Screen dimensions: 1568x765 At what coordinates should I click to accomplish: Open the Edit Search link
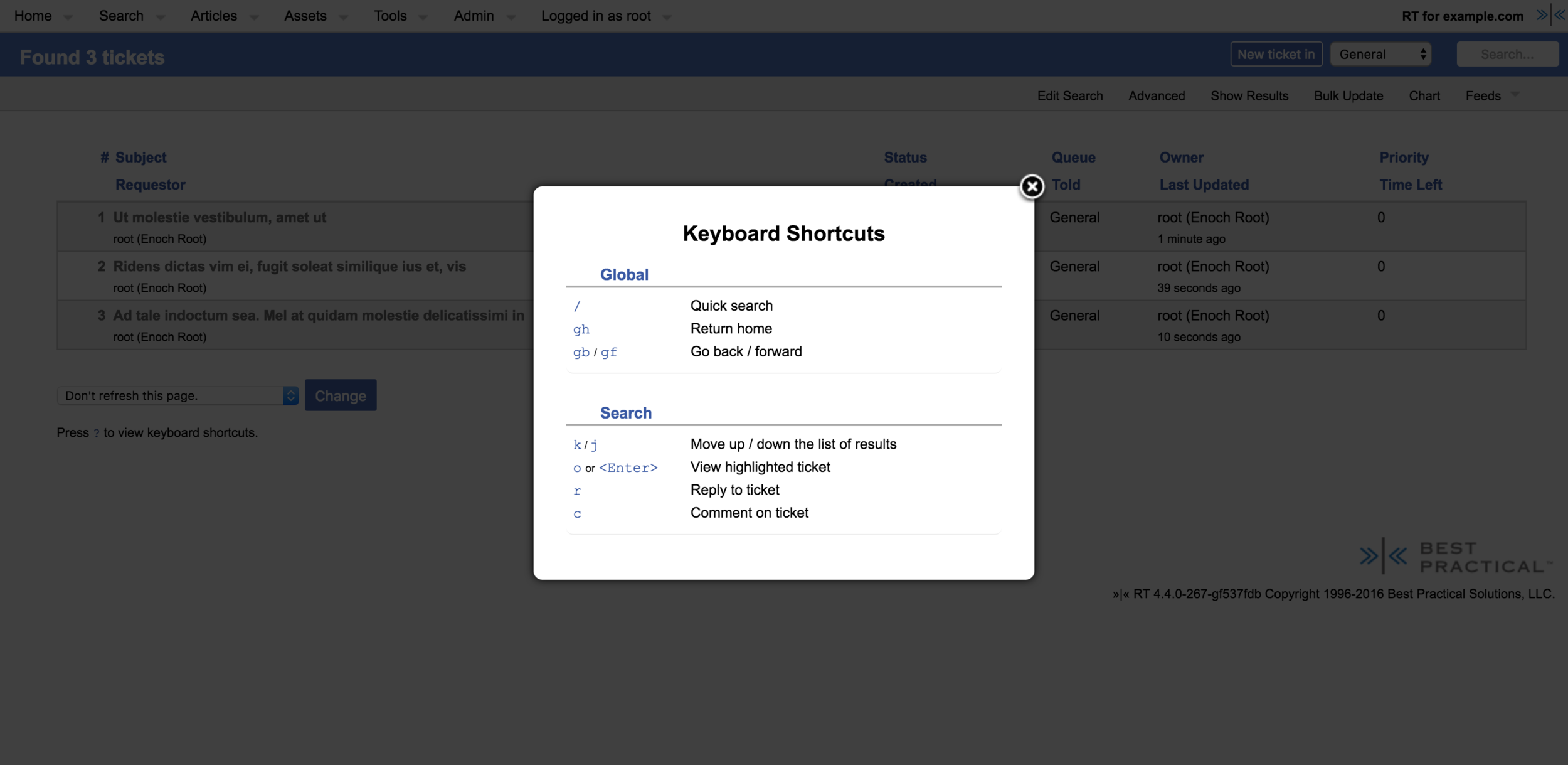(1069, 95)
